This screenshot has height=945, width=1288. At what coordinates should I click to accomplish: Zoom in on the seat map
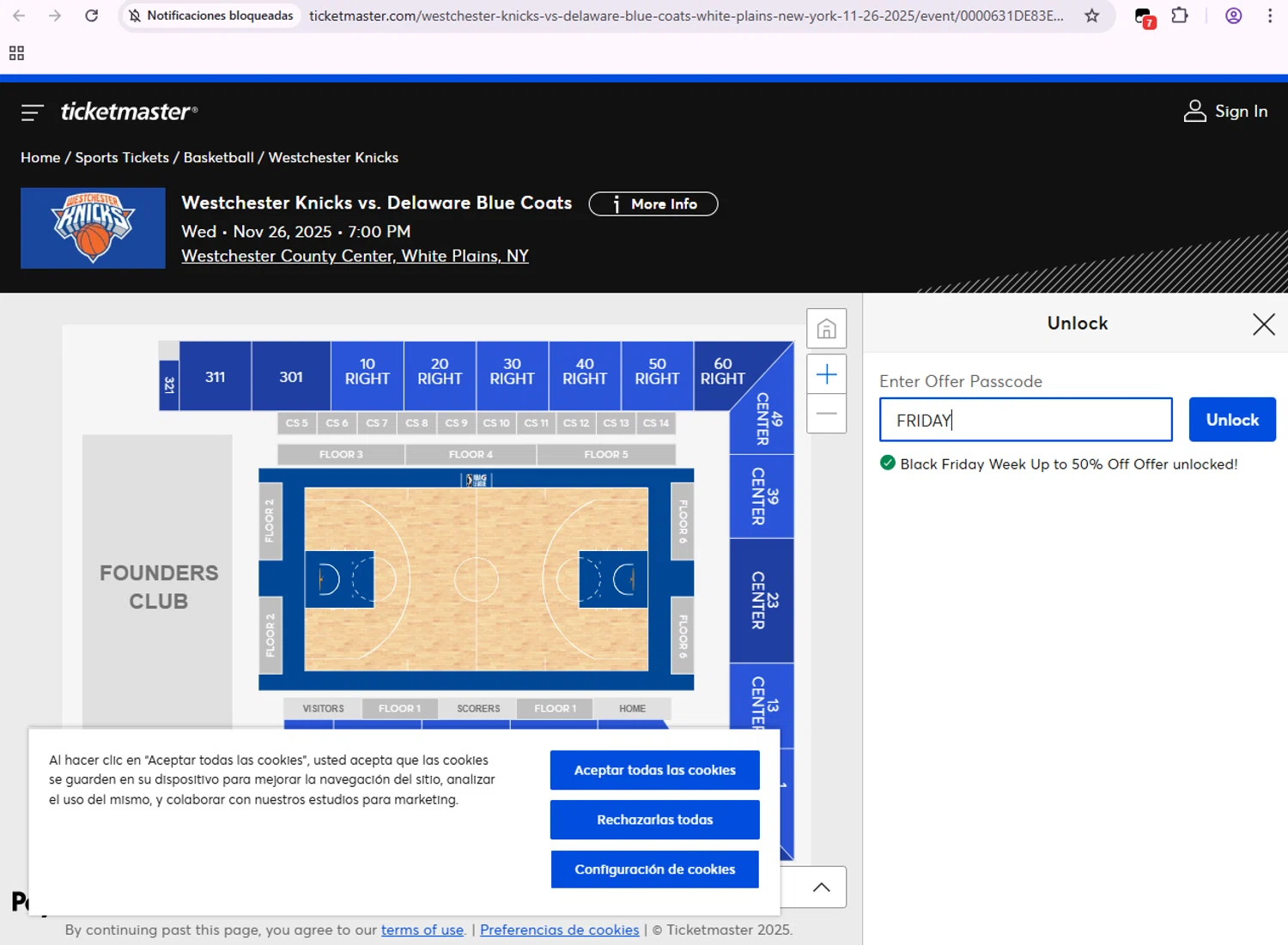click(x=826, y=374)
